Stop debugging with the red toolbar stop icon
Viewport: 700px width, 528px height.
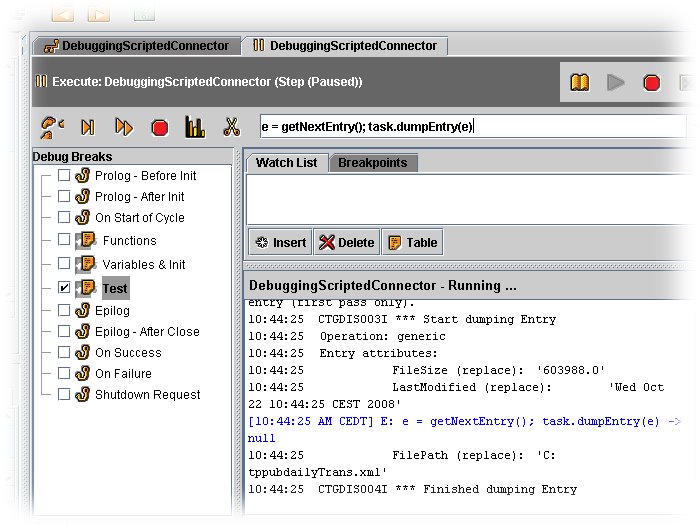tap(159, 128)
